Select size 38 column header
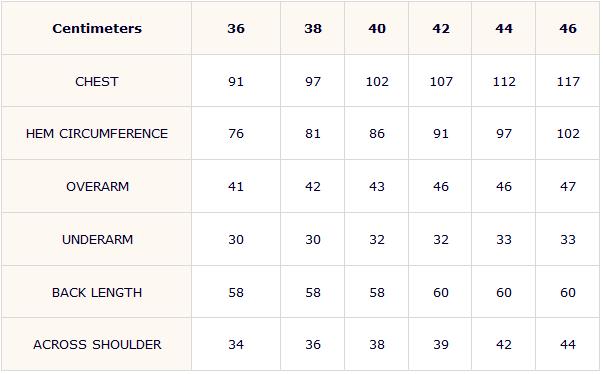This screenshot has height=374, width=603. 313,28
